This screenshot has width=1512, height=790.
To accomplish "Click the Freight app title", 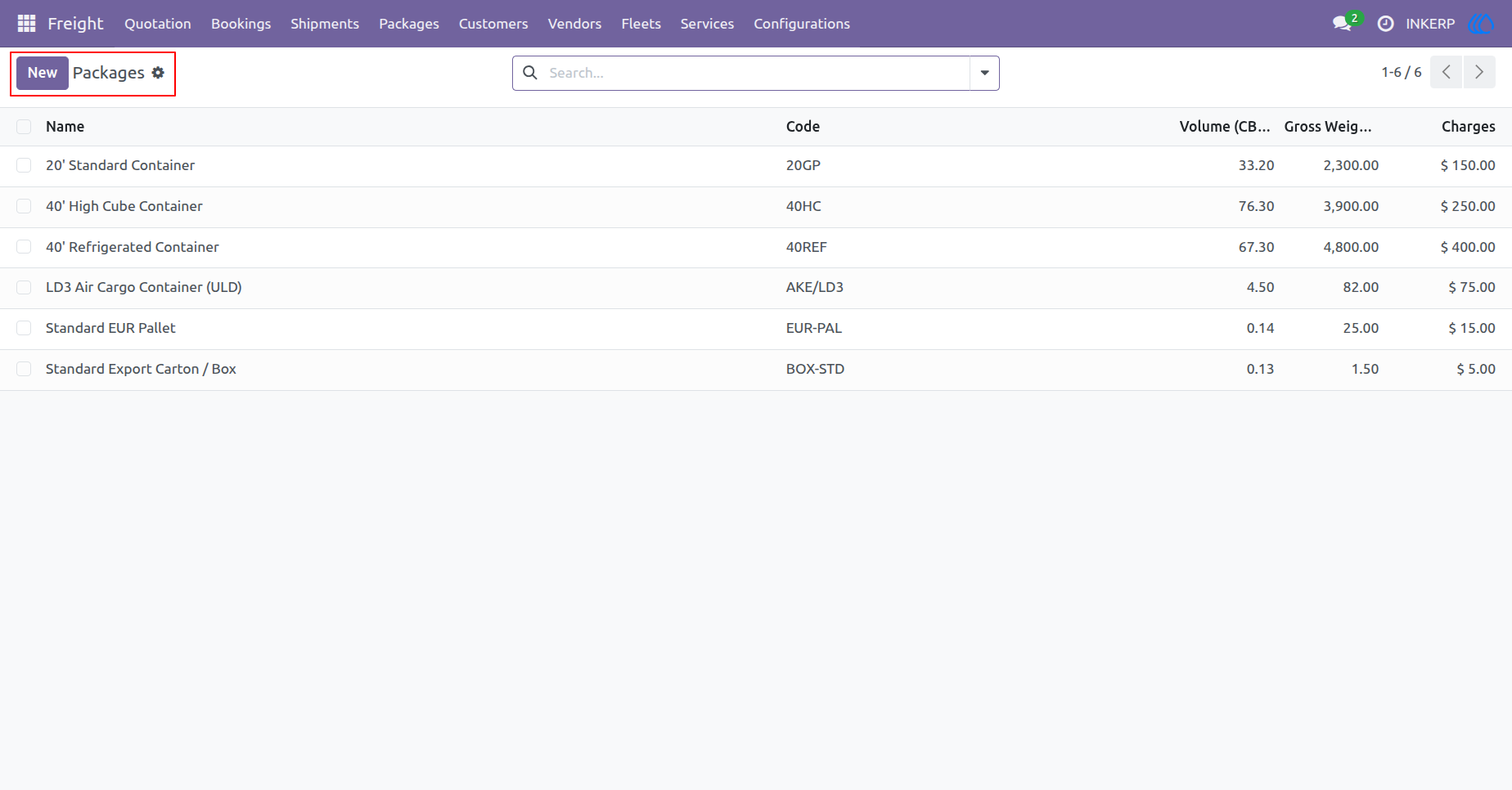I will pos(75,24).
